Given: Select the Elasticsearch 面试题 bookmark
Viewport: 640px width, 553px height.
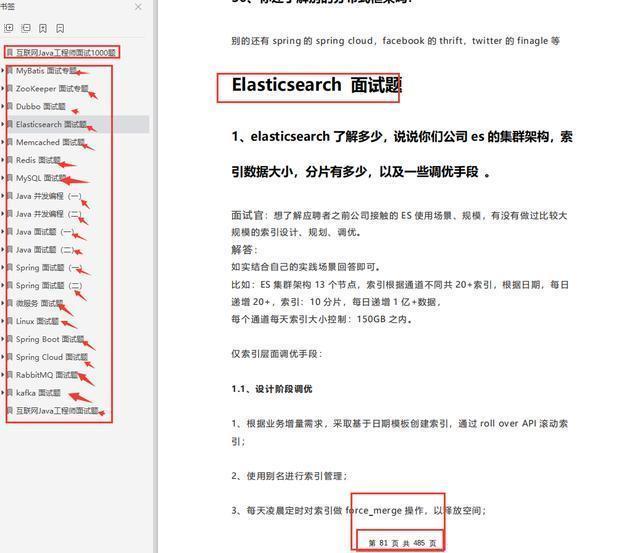Looking at the screenshot, I should 51,124.
